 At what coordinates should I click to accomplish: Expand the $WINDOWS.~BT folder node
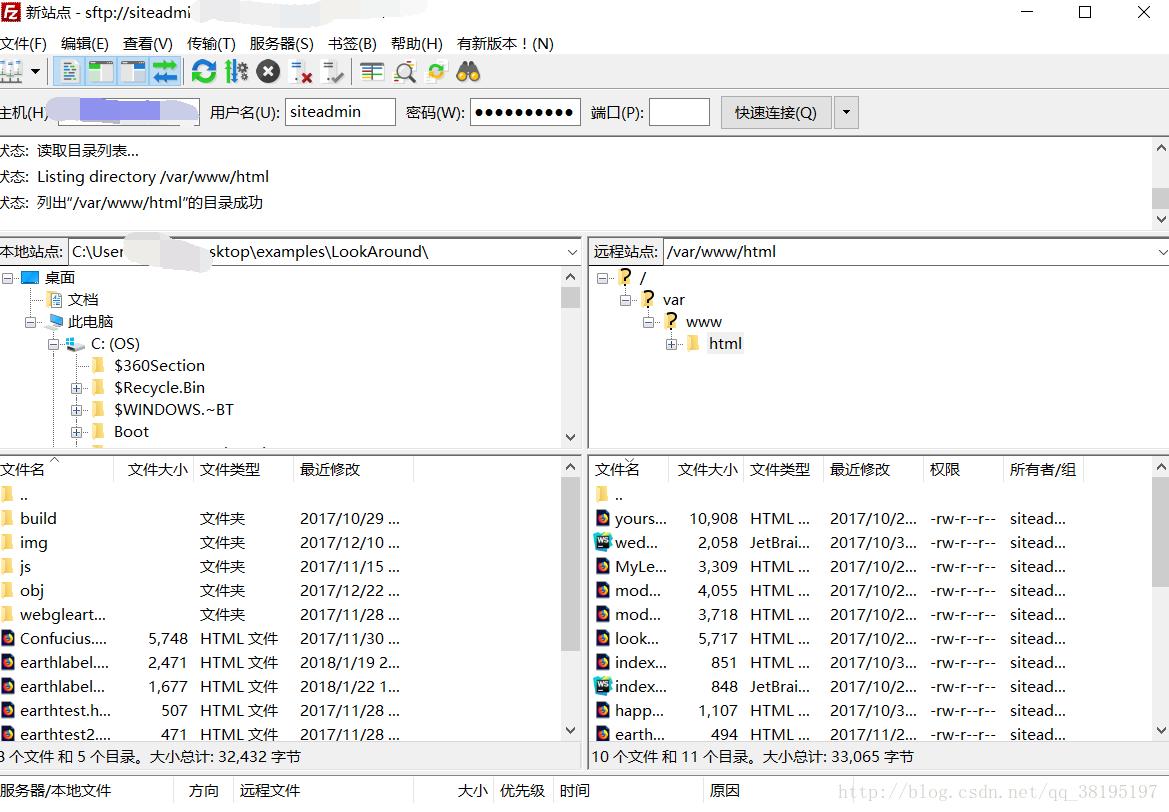pos(76,410)
